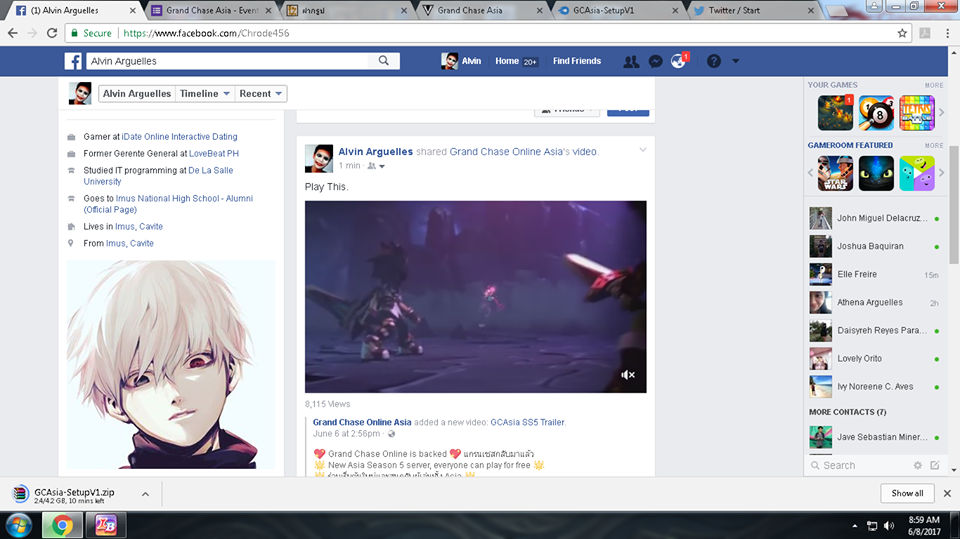Image resolution: width=960 pixels, height=539 pixels.
Task: Open Chrome from taskbar
Action: point(62,526)
